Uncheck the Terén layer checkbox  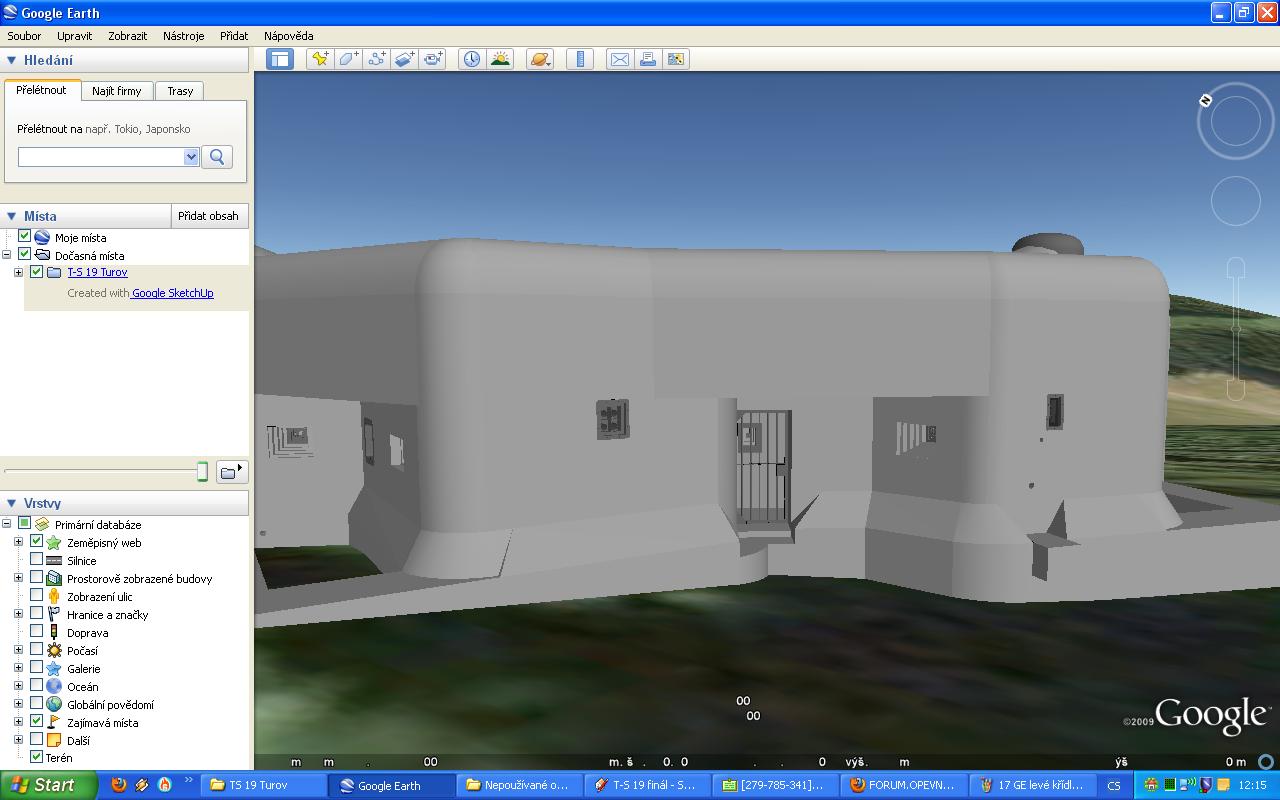click(37, 757)
